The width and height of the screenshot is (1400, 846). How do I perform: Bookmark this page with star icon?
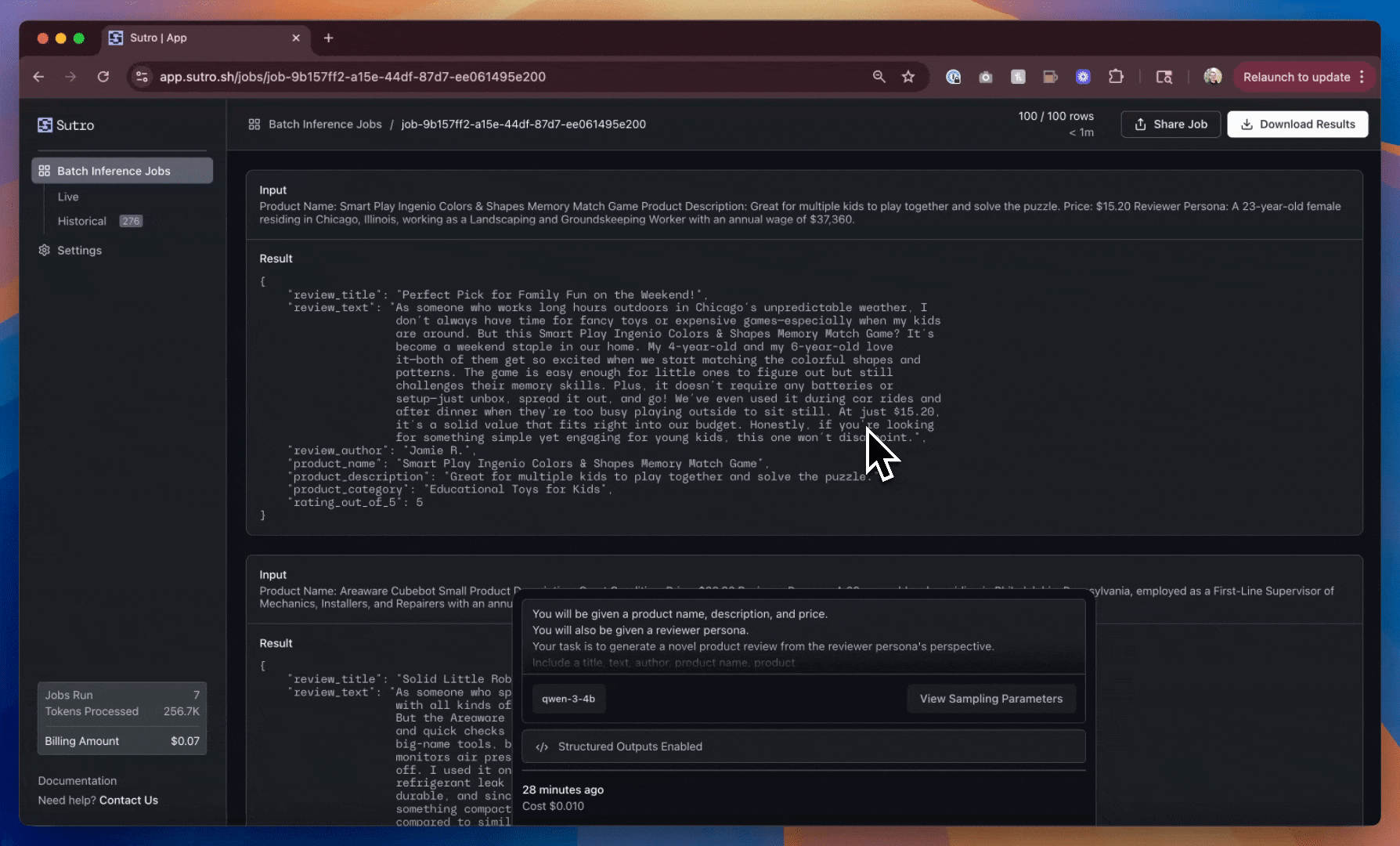click(908, 77)
